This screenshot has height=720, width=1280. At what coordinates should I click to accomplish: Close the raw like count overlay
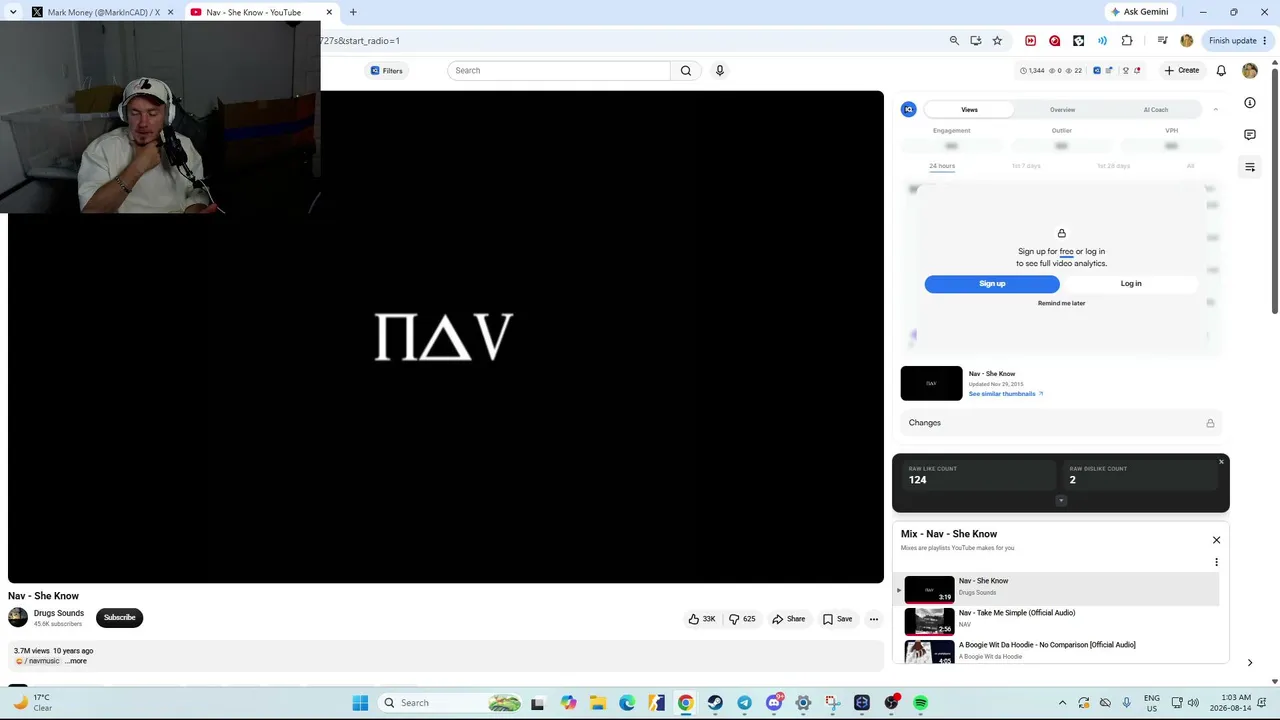click(x=1221, y=462)
